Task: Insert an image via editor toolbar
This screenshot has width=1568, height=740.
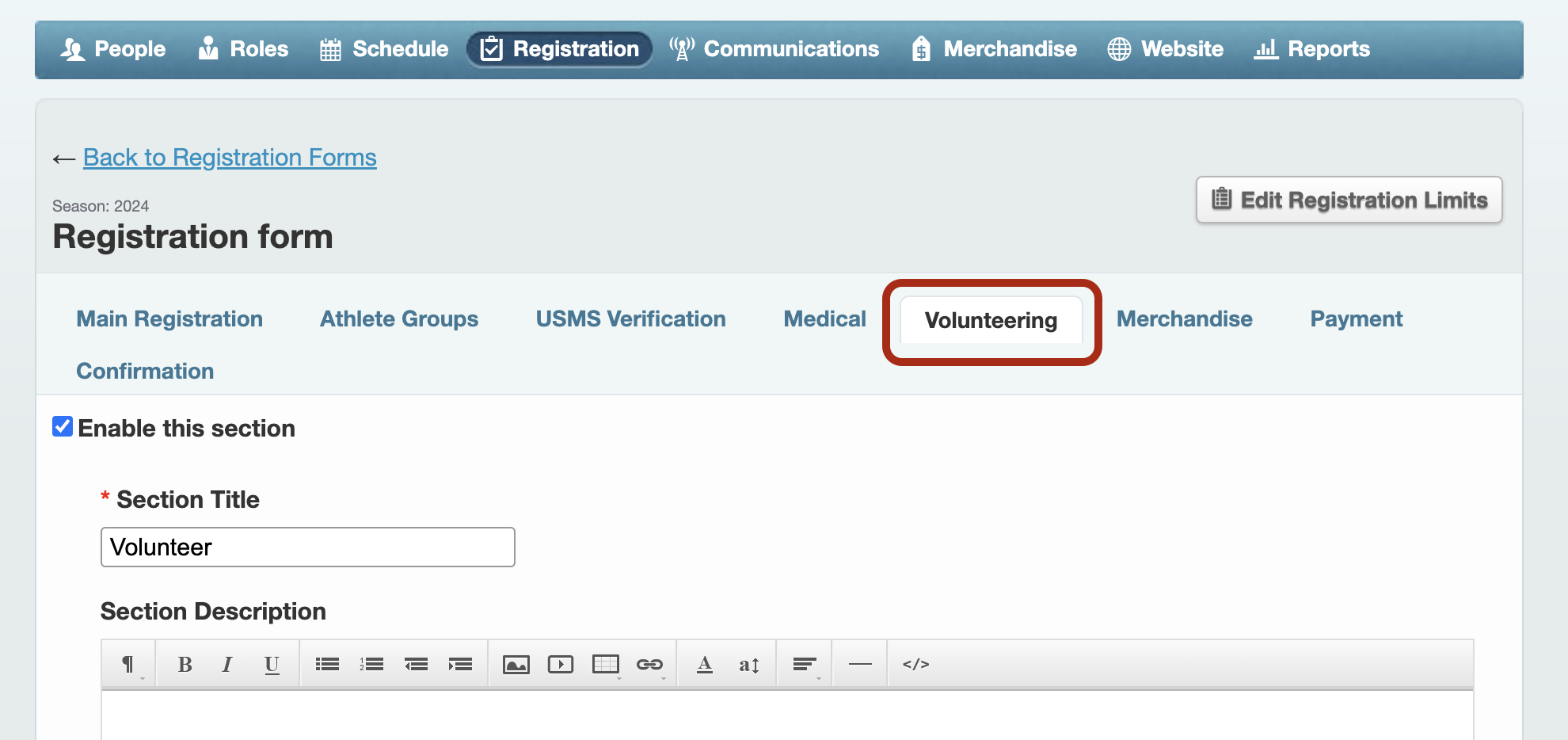Action: 516,664
